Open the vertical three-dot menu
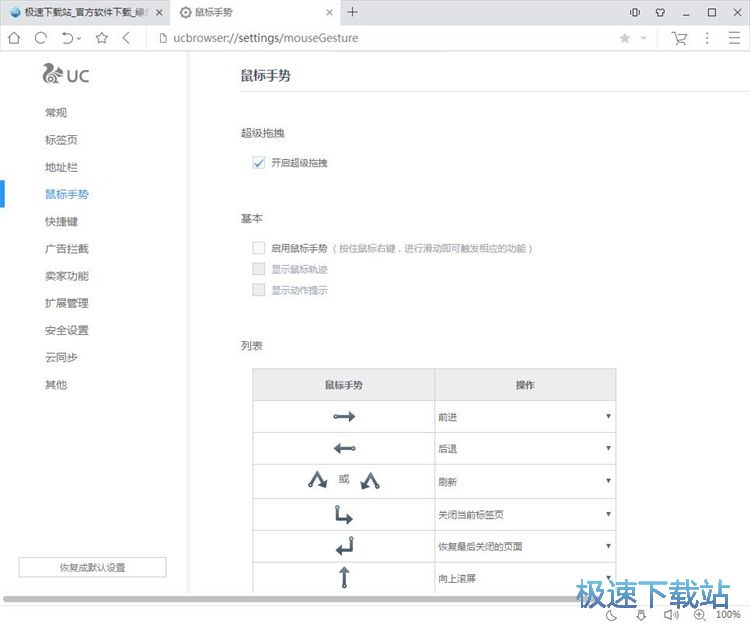This screenshot has height=624, width=750. [x=707, y=38]
